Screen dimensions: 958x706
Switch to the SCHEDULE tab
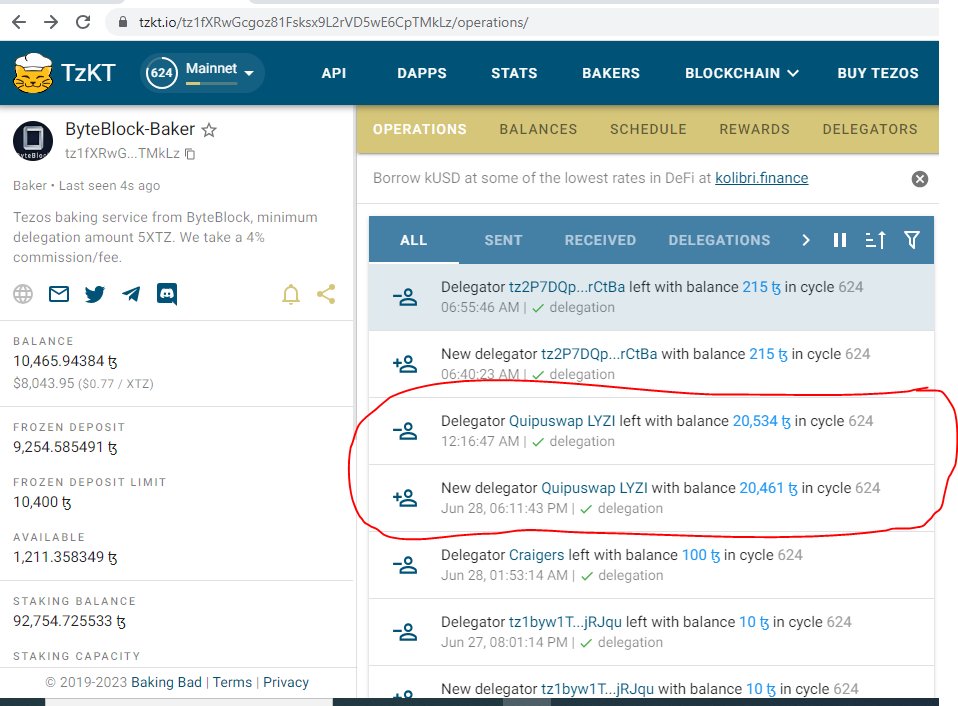click(x=648, y=129)
